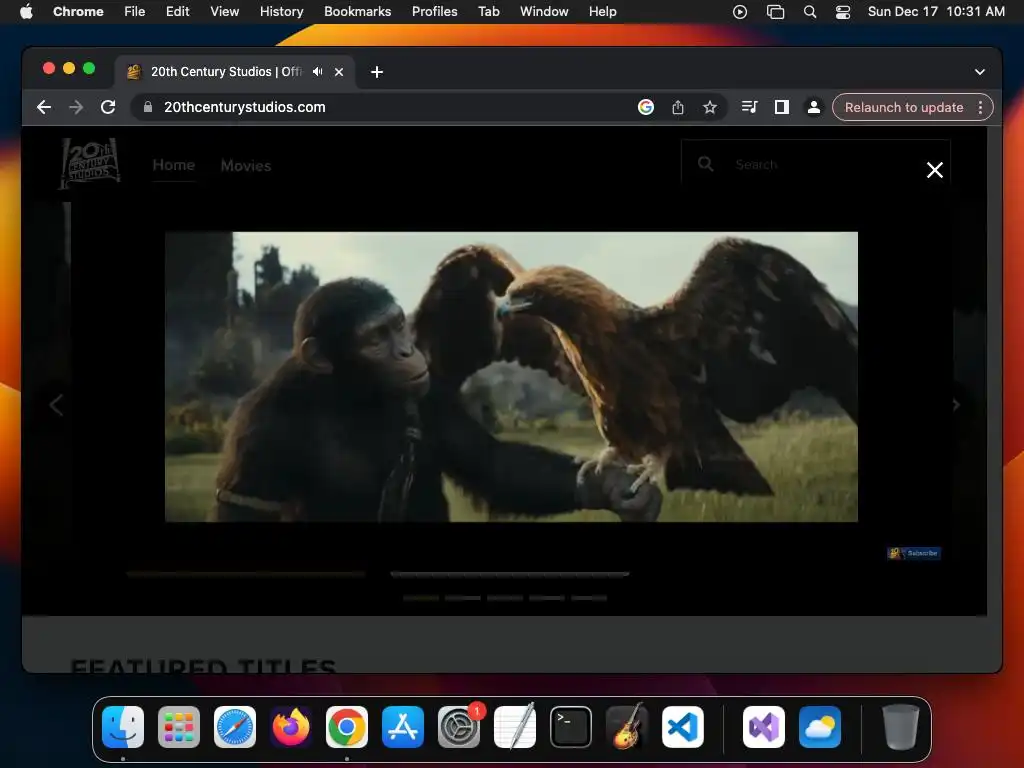1024x768 pixels.
Task: Mute the tab audio speaker icon
Action: (317, 72)
